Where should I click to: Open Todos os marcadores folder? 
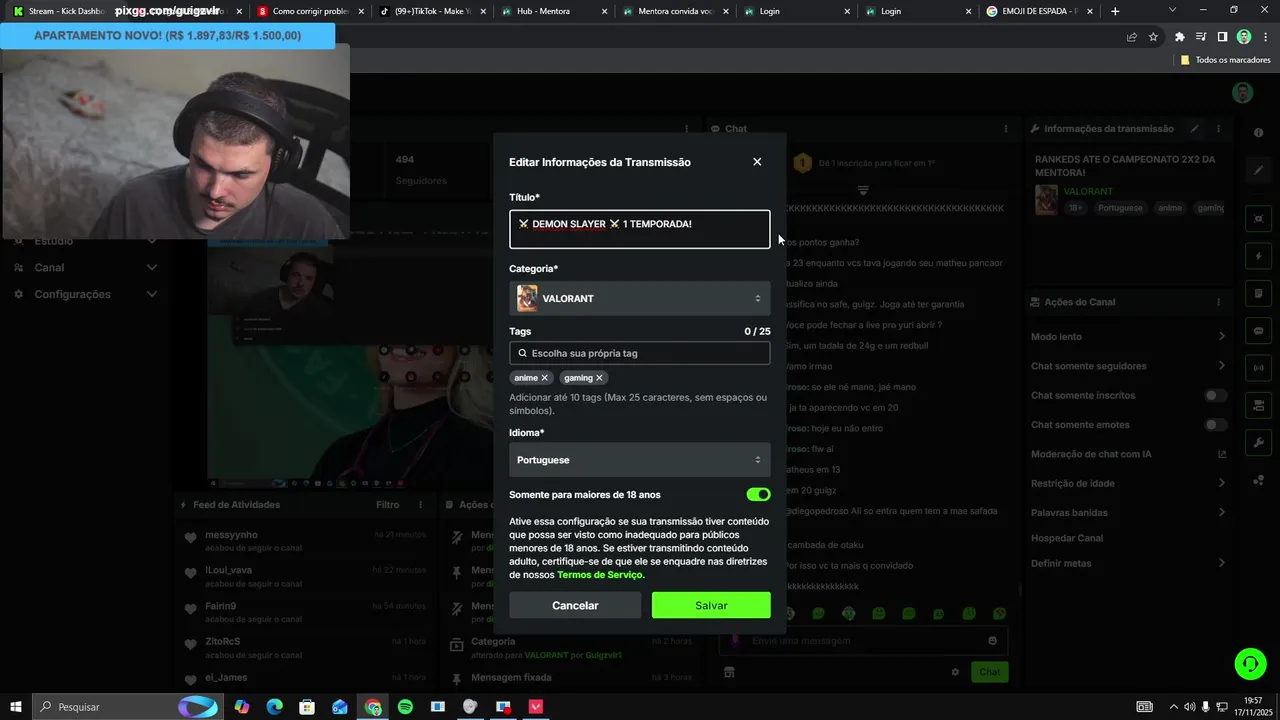(x=1225, y=60)
